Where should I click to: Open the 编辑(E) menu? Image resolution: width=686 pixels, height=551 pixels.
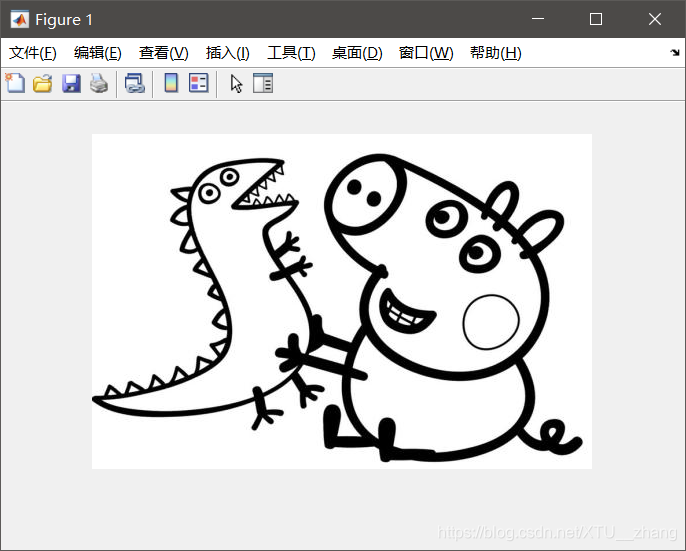(98, 53)
